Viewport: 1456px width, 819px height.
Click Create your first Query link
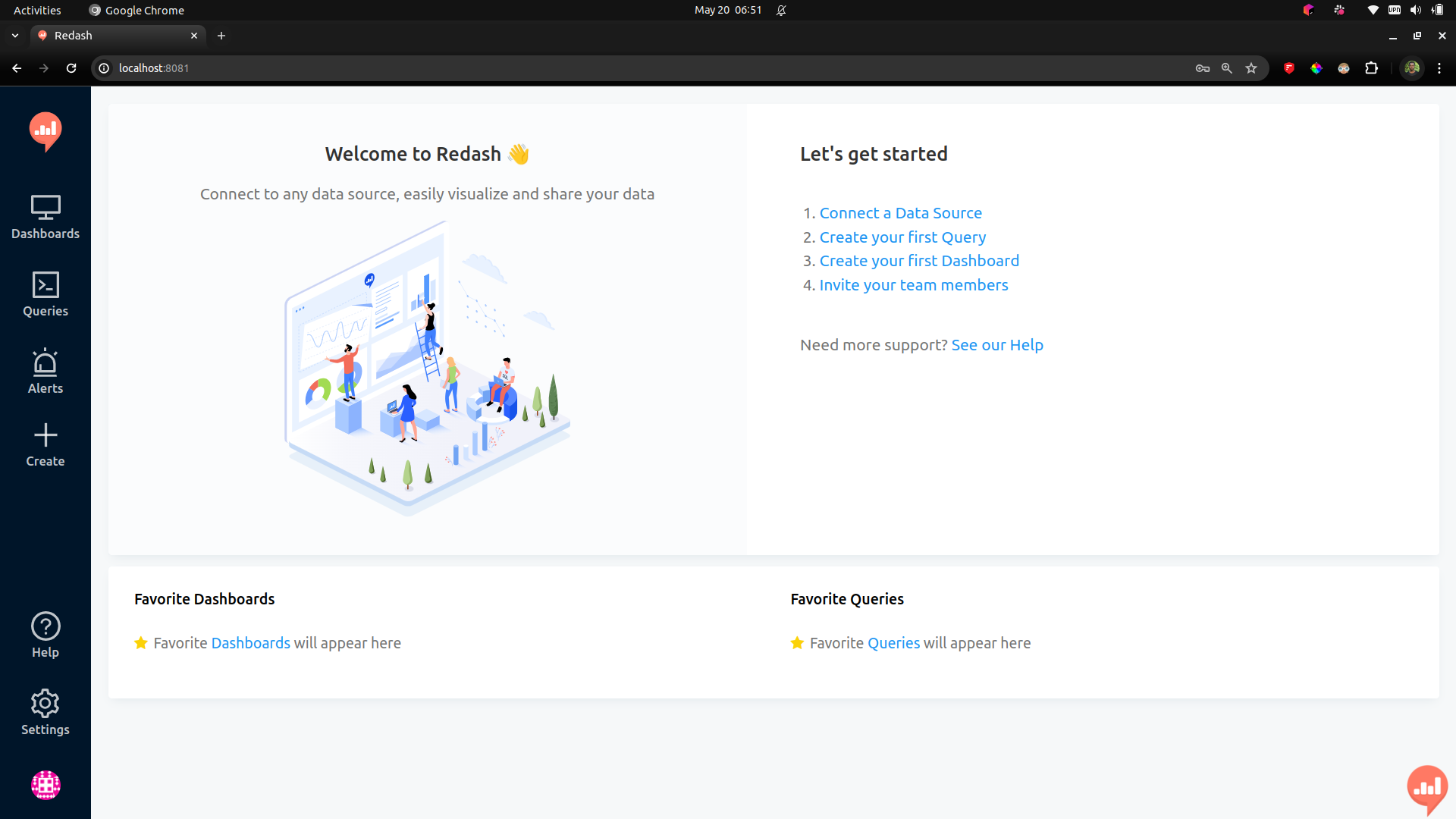(x=902, y=237)
